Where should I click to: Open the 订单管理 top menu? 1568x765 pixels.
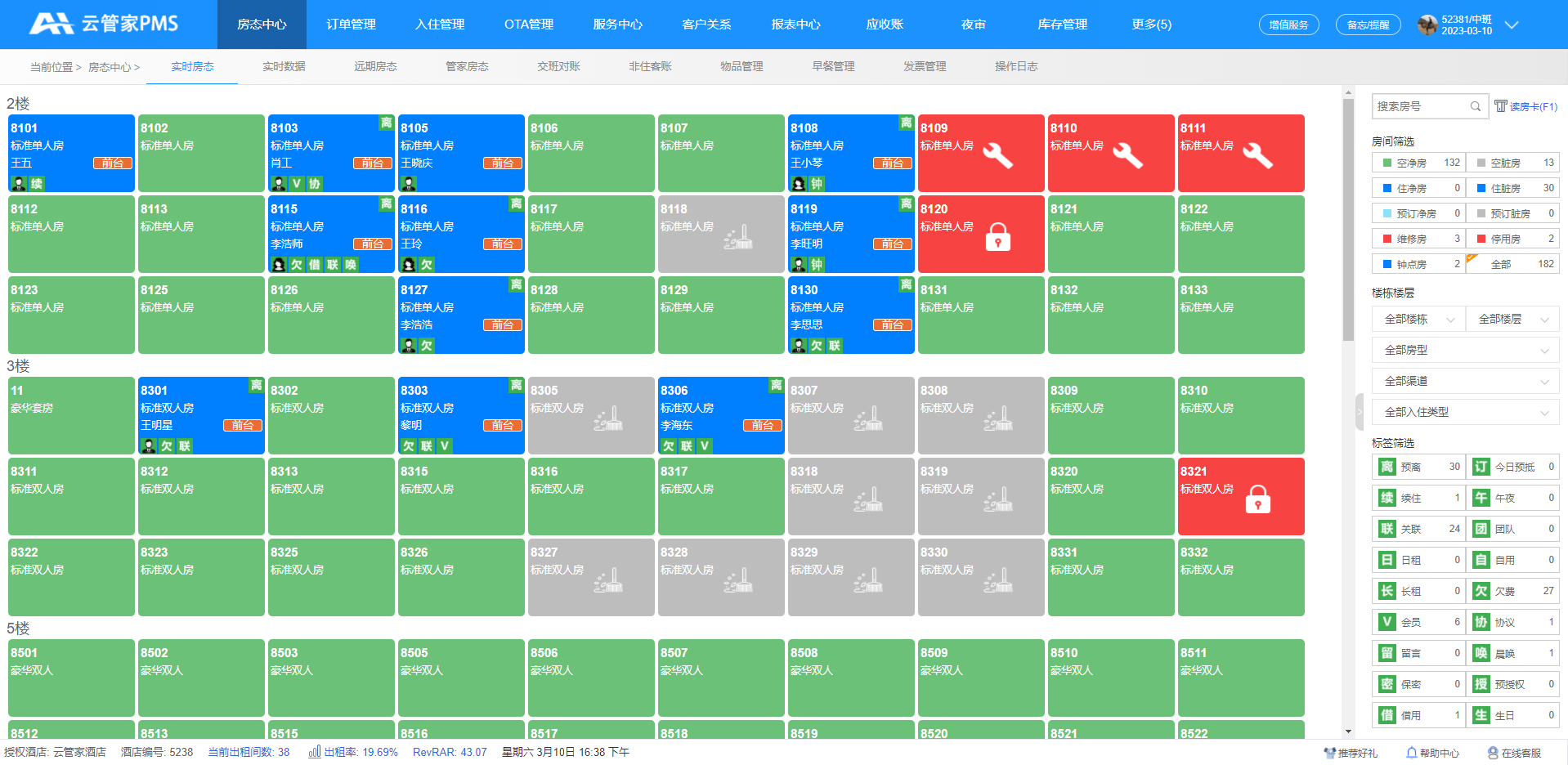coord(351,25)
